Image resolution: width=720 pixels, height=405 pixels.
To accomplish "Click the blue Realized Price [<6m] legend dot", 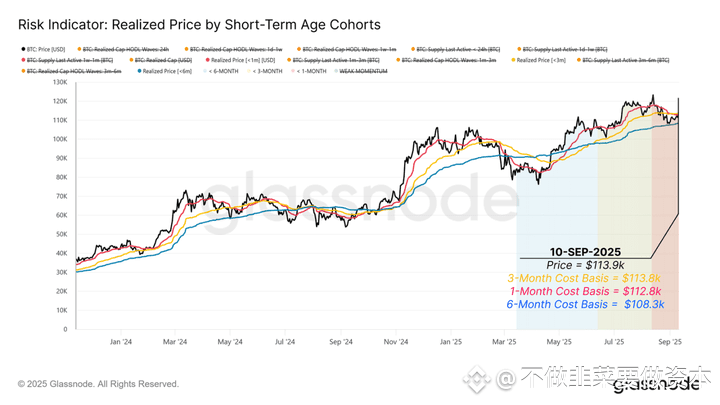I will [139, 71].
